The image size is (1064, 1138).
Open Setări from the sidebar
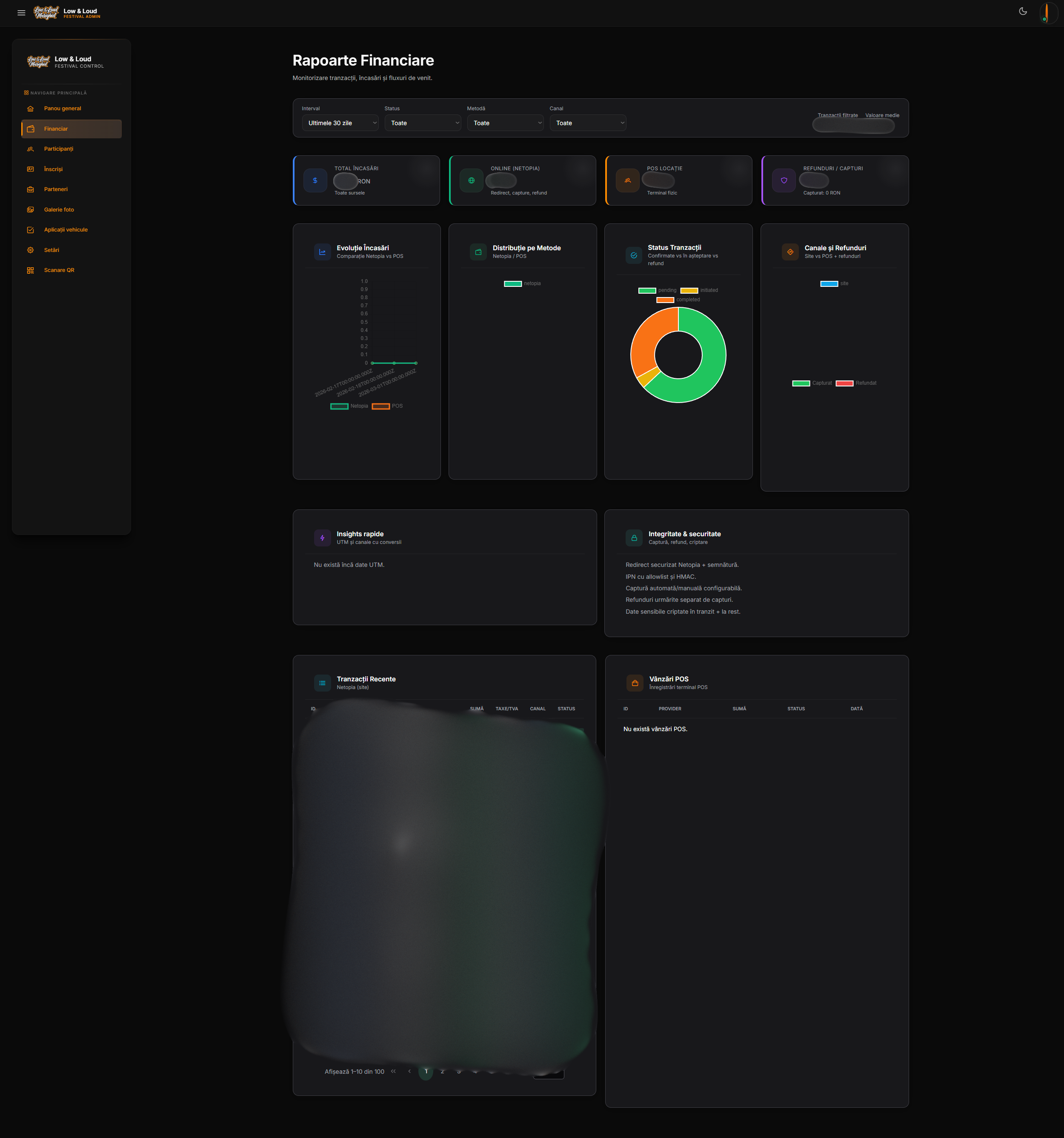click(71, 250)
